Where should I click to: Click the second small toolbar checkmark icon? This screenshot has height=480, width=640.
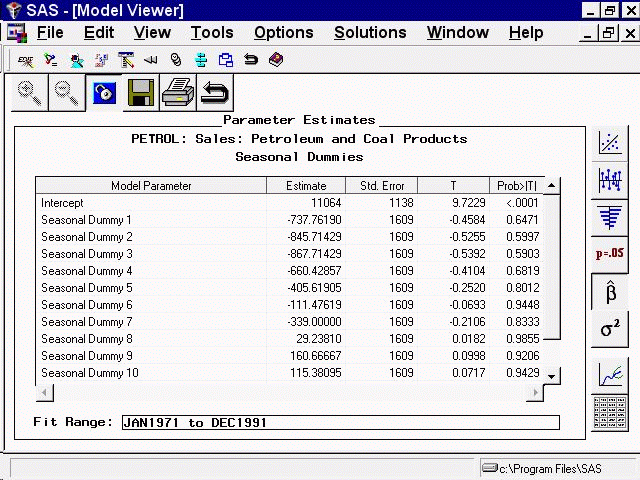point(51,60)
